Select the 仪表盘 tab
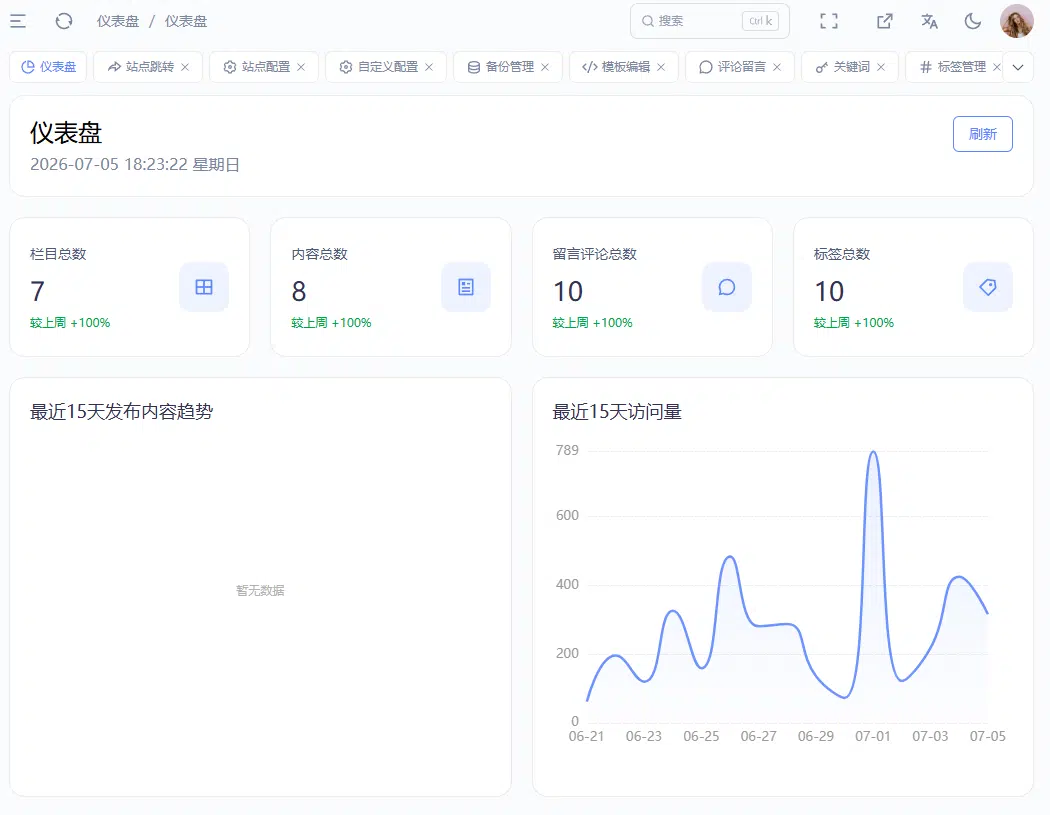 [x=48, y=67]
